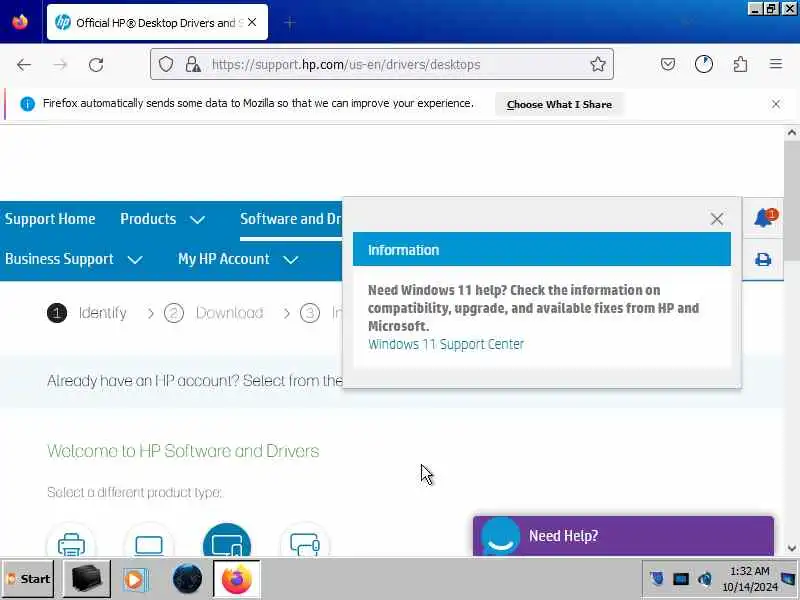
Task: Select the other devices product type icon
Action: tap(305, 542)
